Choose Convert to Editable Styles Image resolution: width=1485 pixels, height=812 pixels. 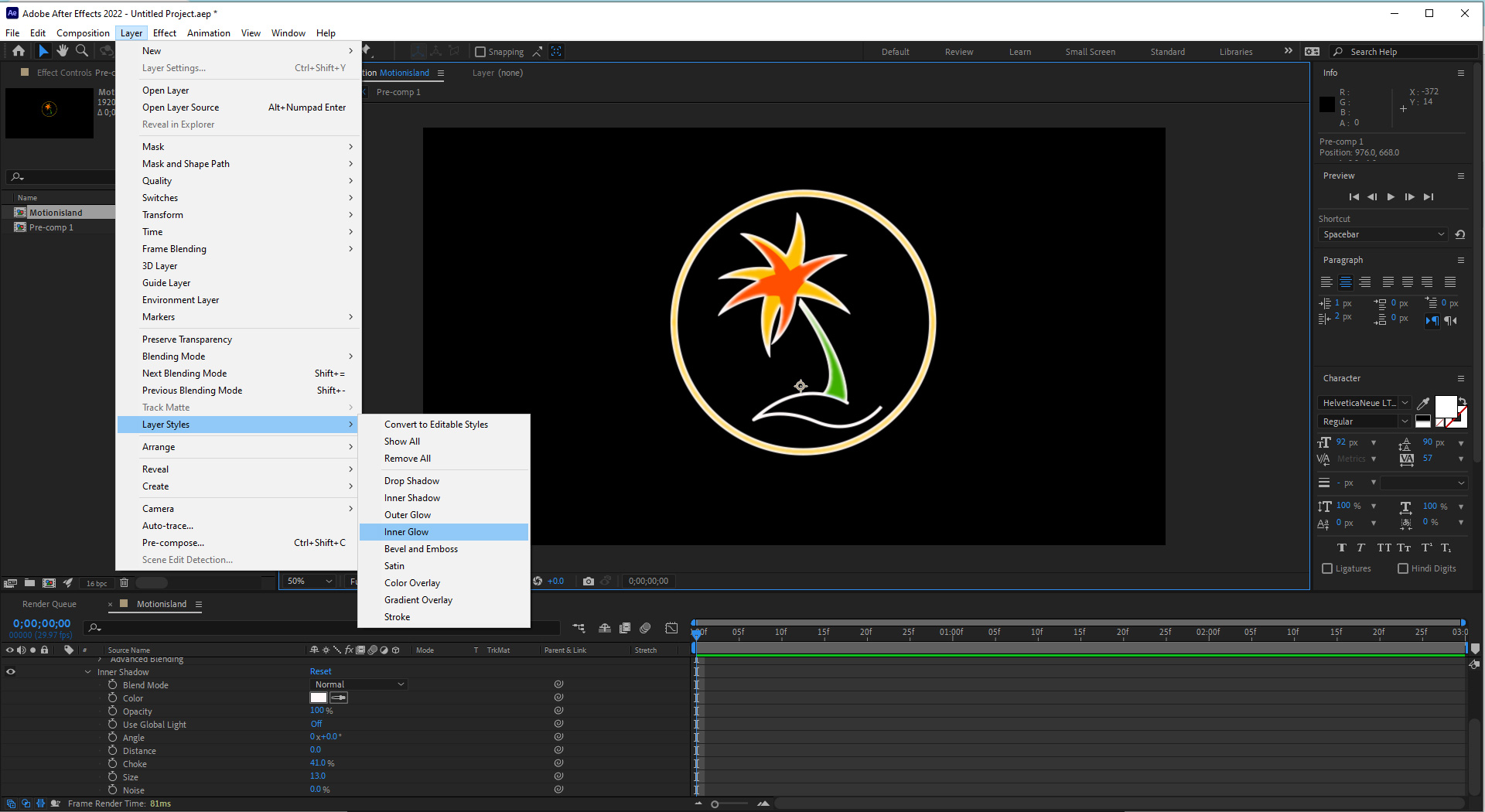444,425
